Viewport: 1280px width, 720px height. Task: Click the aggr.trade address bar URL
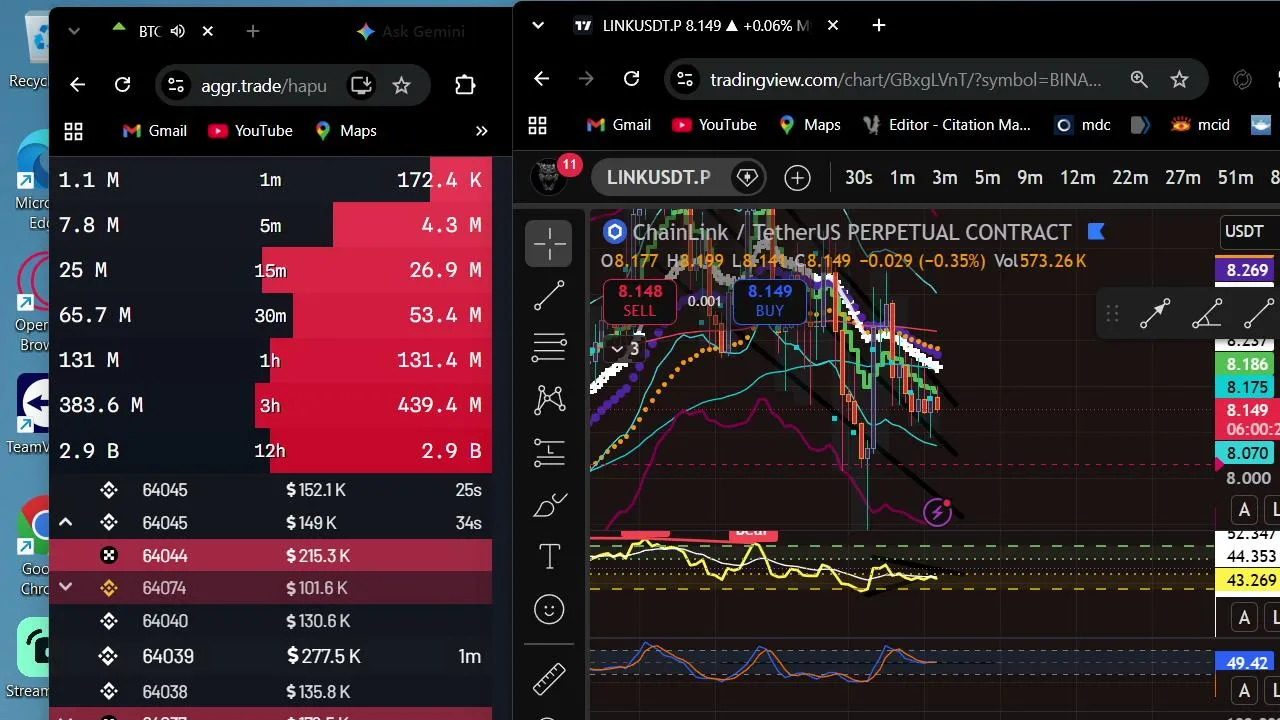click(x=263, y=85)
